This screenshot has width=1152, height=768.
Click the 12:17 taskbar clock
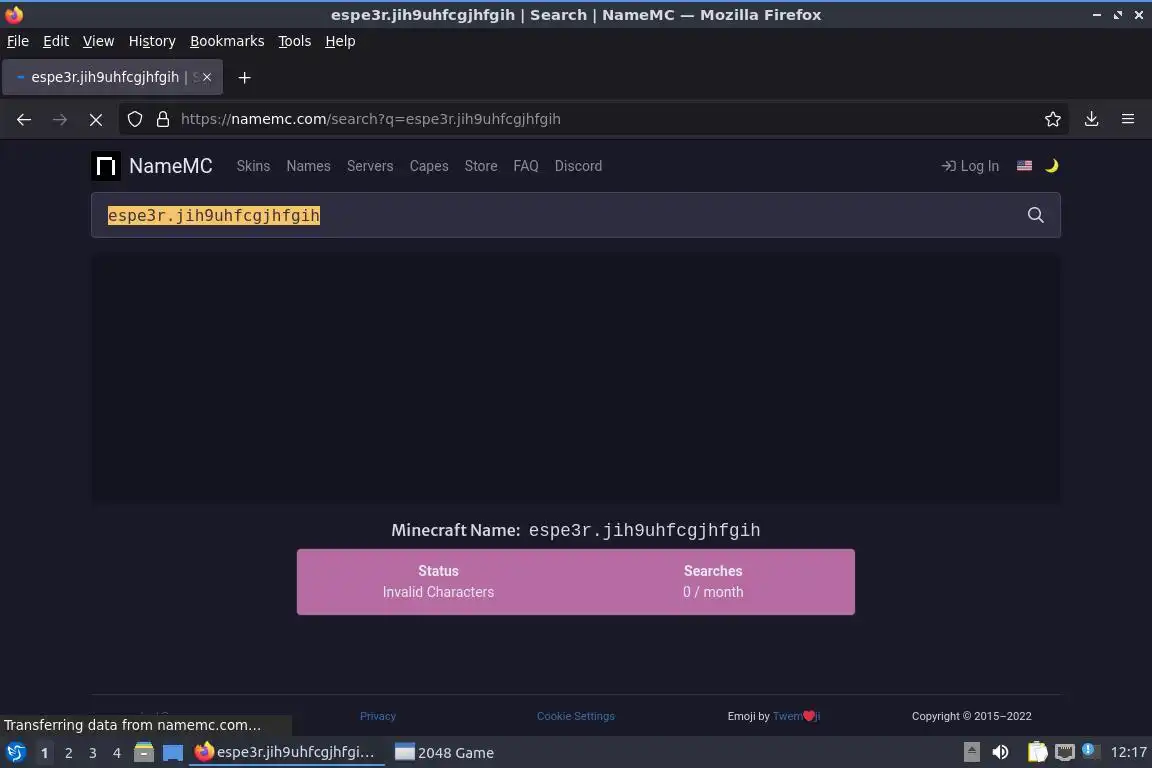[1128, 752]
